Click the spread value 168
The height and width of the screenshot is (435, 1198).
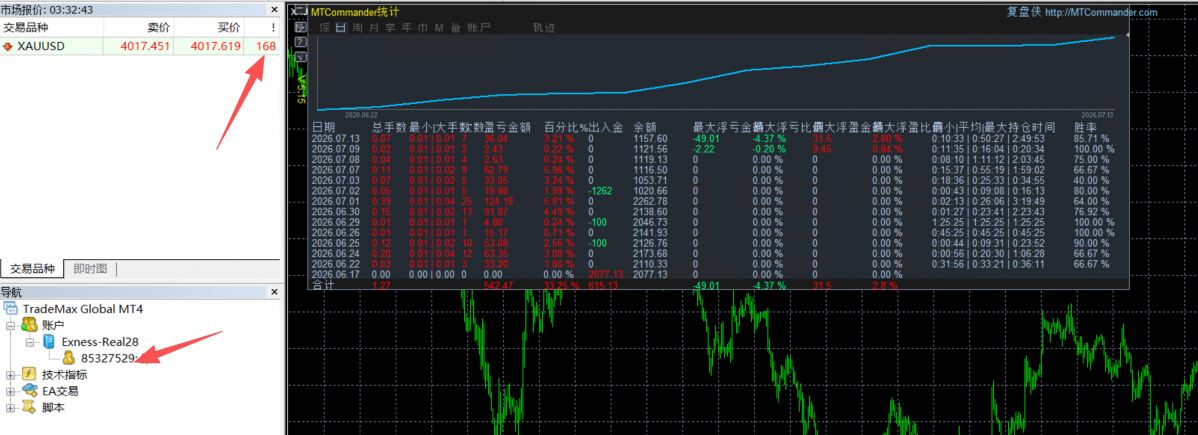[266, 46]
